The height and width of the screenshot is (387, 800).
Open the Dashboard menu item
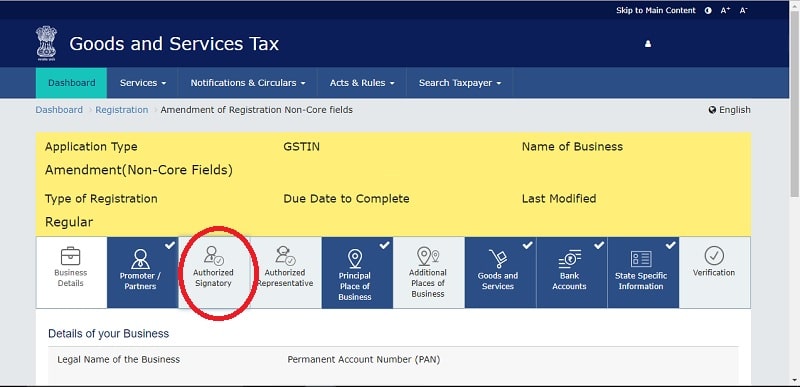point(71,83)
